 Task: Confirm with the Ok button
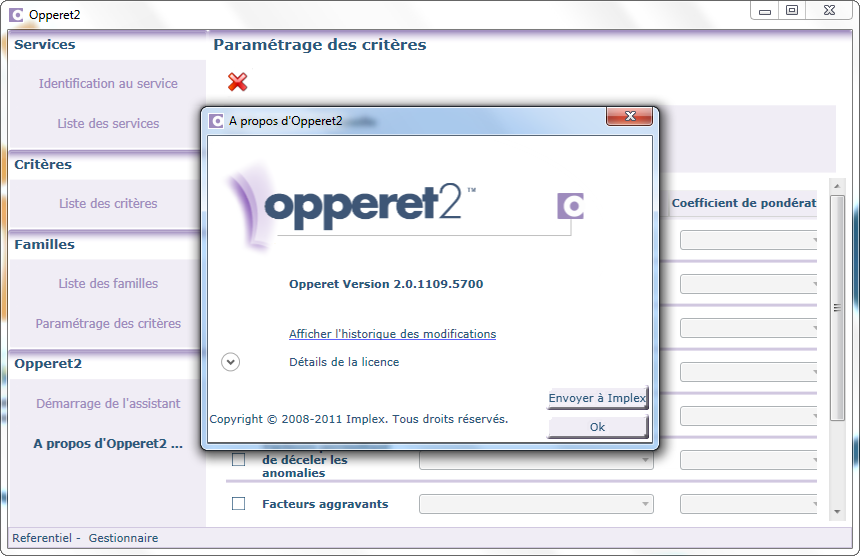click(x=598, y=427)
